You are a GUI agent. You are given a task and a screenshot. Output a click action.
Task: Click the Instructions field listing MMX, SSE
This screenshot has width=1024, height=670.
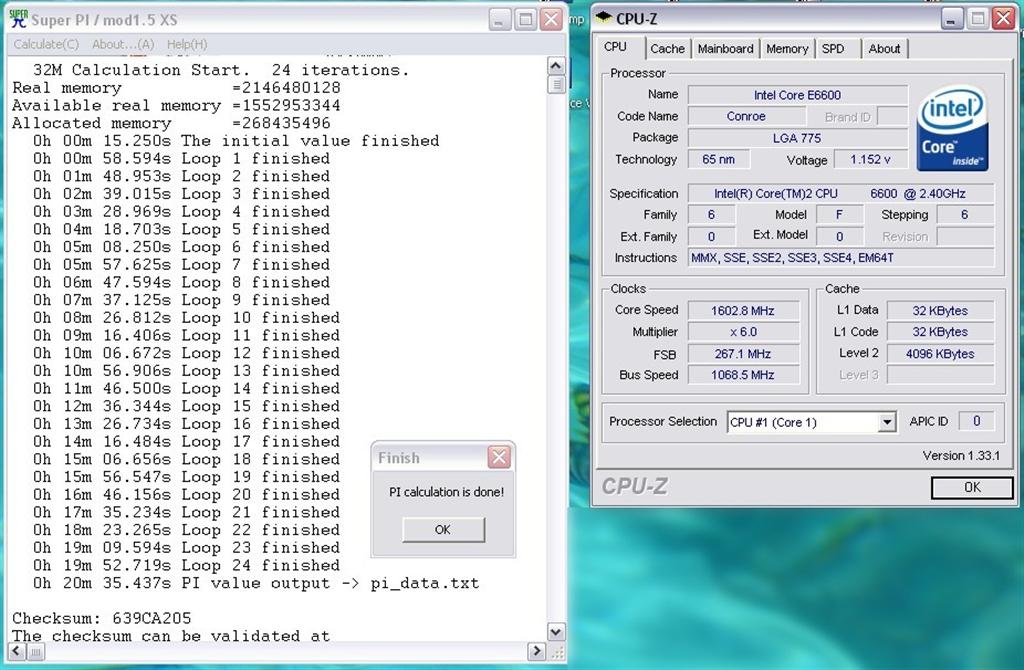[x=841, y=258]
